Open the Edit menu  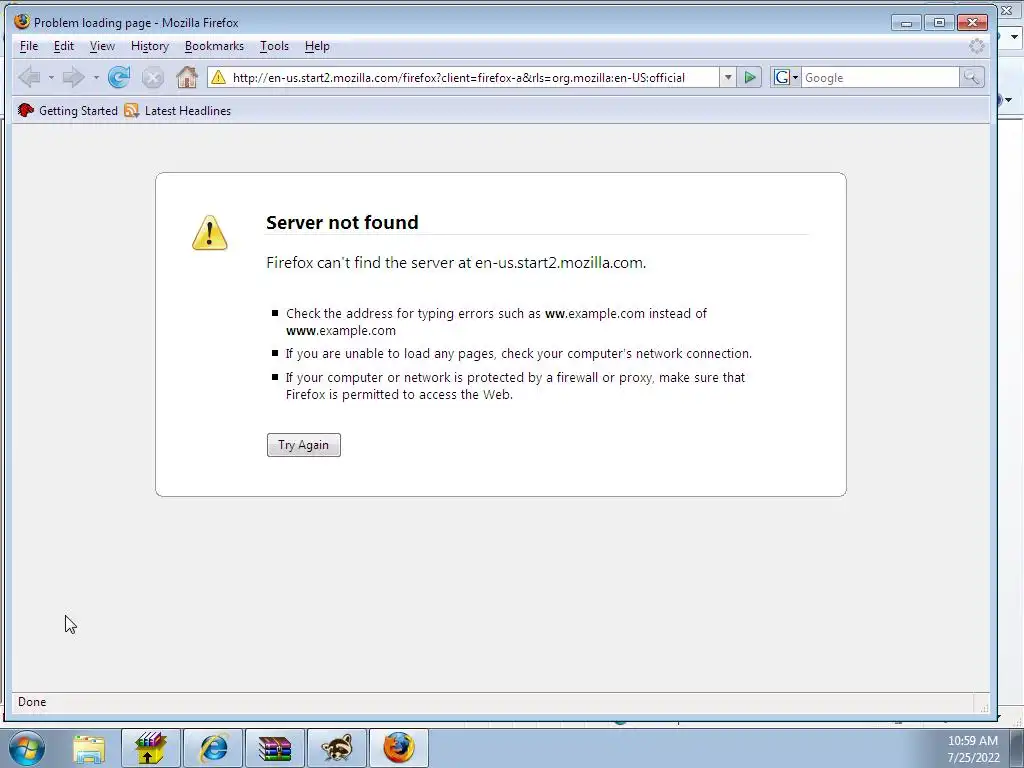tap(63, 46)
